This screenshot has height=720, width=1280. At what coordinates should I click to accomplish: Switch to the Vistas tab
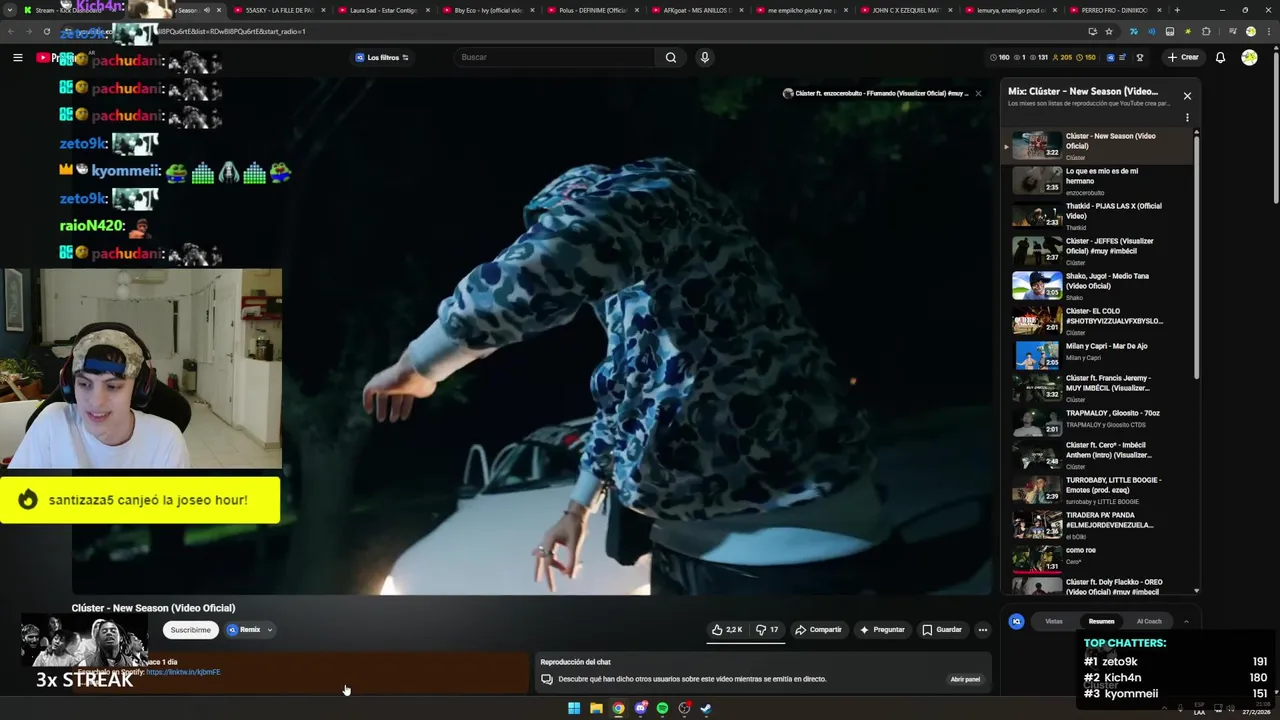(1054, 621)
